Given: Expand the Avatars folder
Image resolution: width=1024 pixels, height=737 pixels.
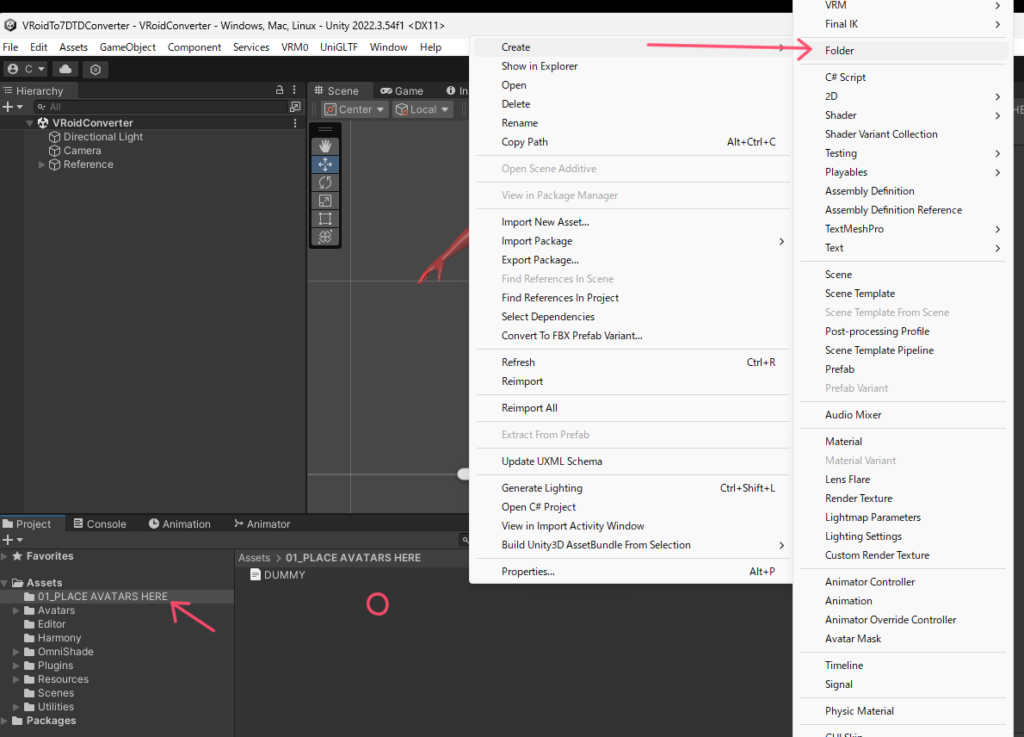Looking at the screenshot, I should [16, 611].
